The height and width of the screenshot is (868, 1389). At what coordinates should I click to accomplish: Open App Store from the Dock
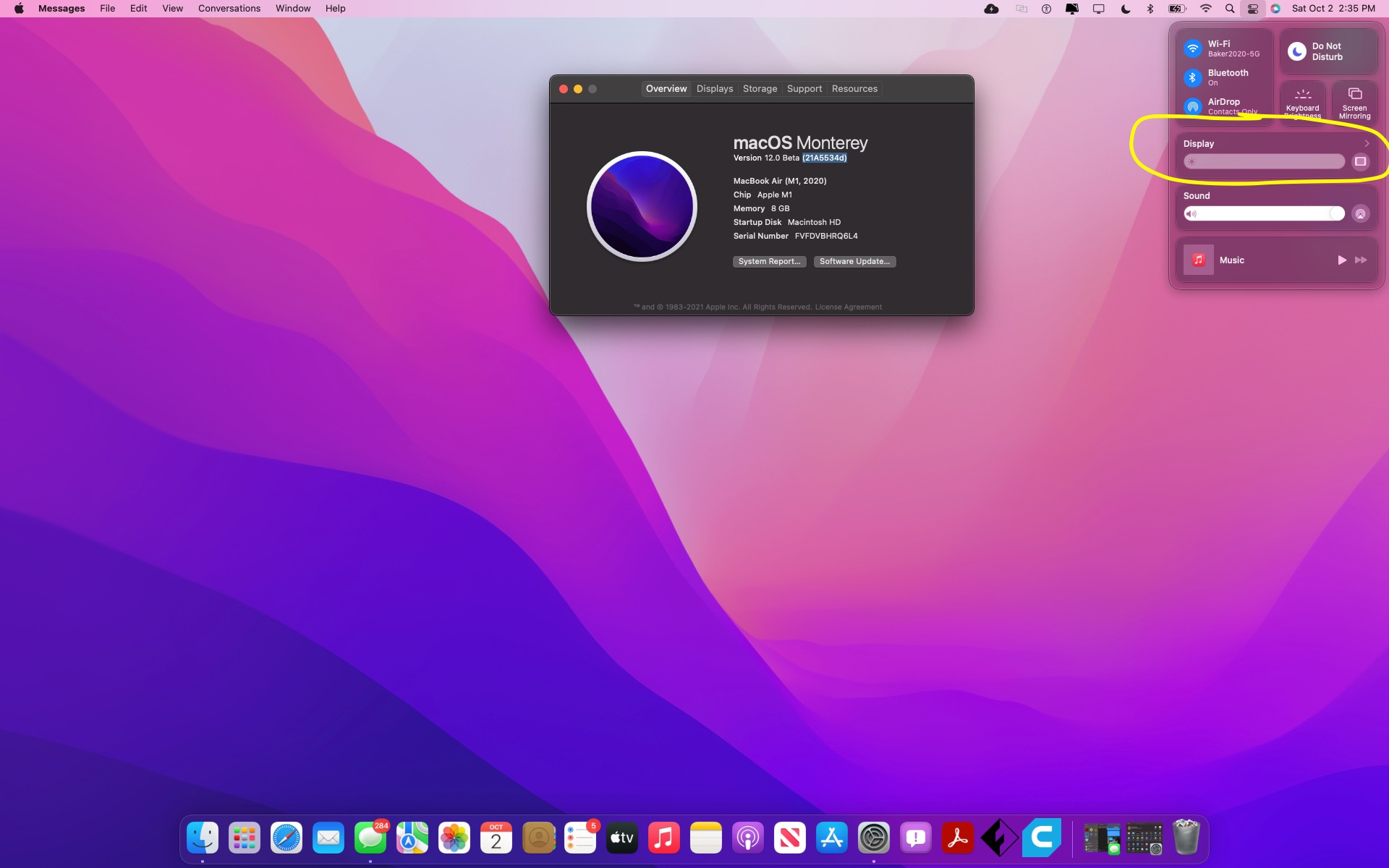(x=832, y=838)
